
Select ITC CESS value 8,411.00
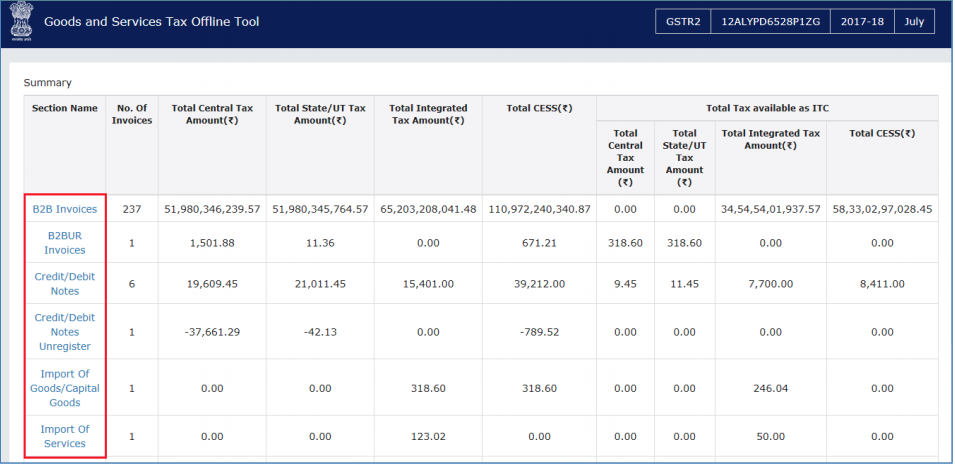882,284
